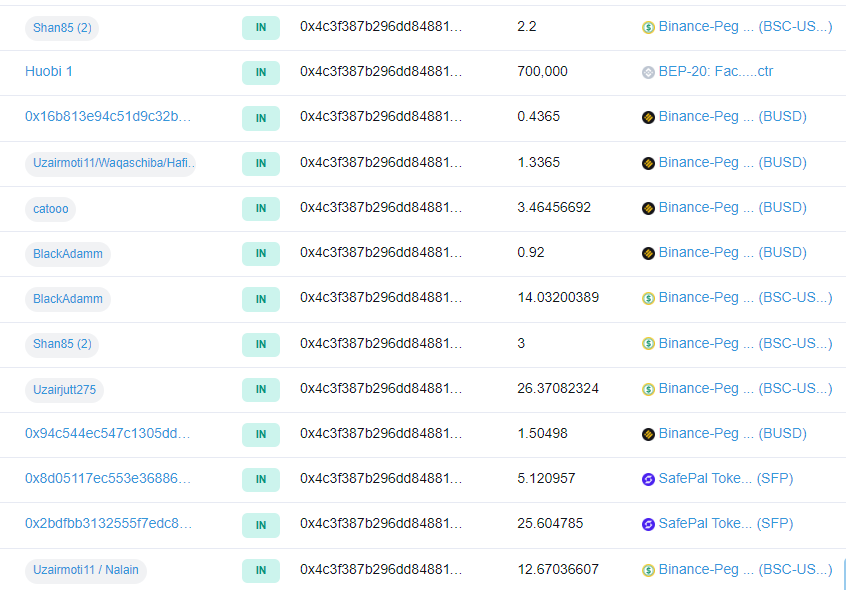Screen dimensions: 846x590
Task: Click the 700,000 amount value
Action: click(542, 71)
